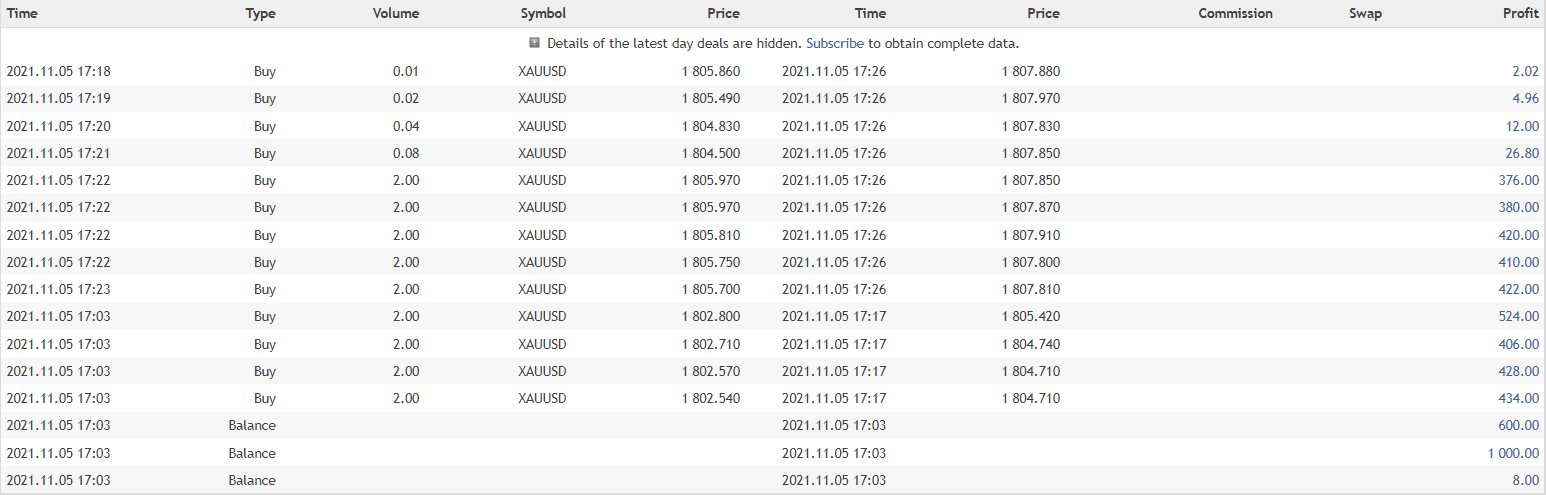Screen dimensions: 1546x495
Task: Sort by the Type column header
Action: [x=260, y=14]
